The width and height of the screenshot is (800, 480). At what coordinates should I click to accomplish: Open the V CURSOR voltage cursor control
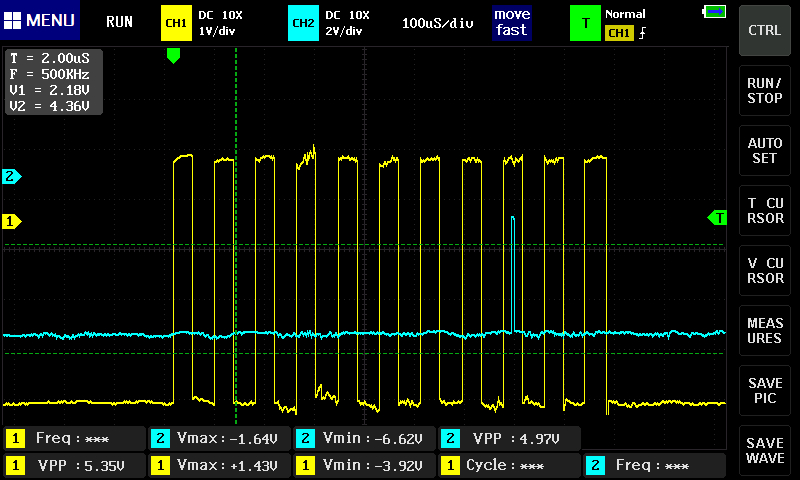click(765, 271)
